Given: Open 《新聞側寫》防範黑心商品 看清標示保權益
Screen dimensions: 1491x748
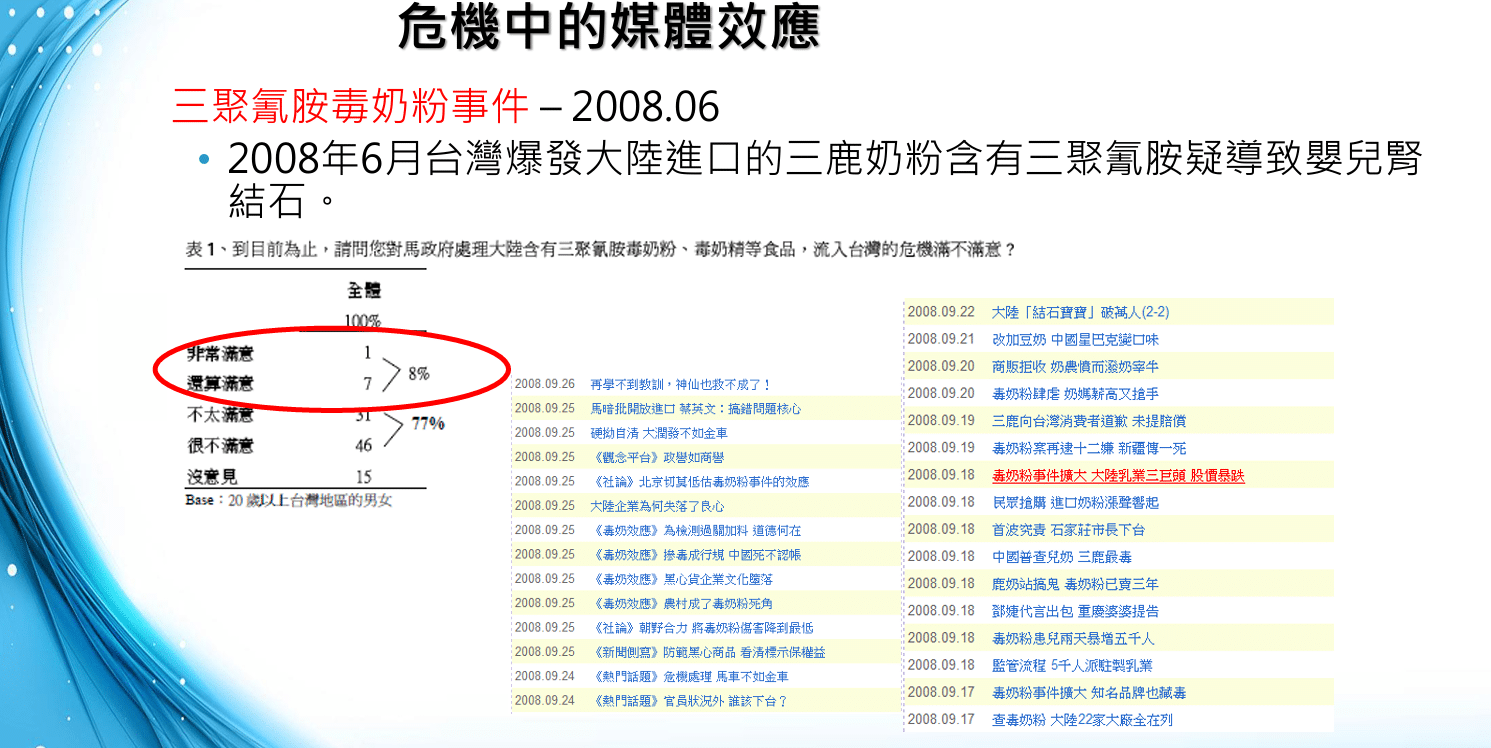Looking at the screenshot, I should pos(708,652).
